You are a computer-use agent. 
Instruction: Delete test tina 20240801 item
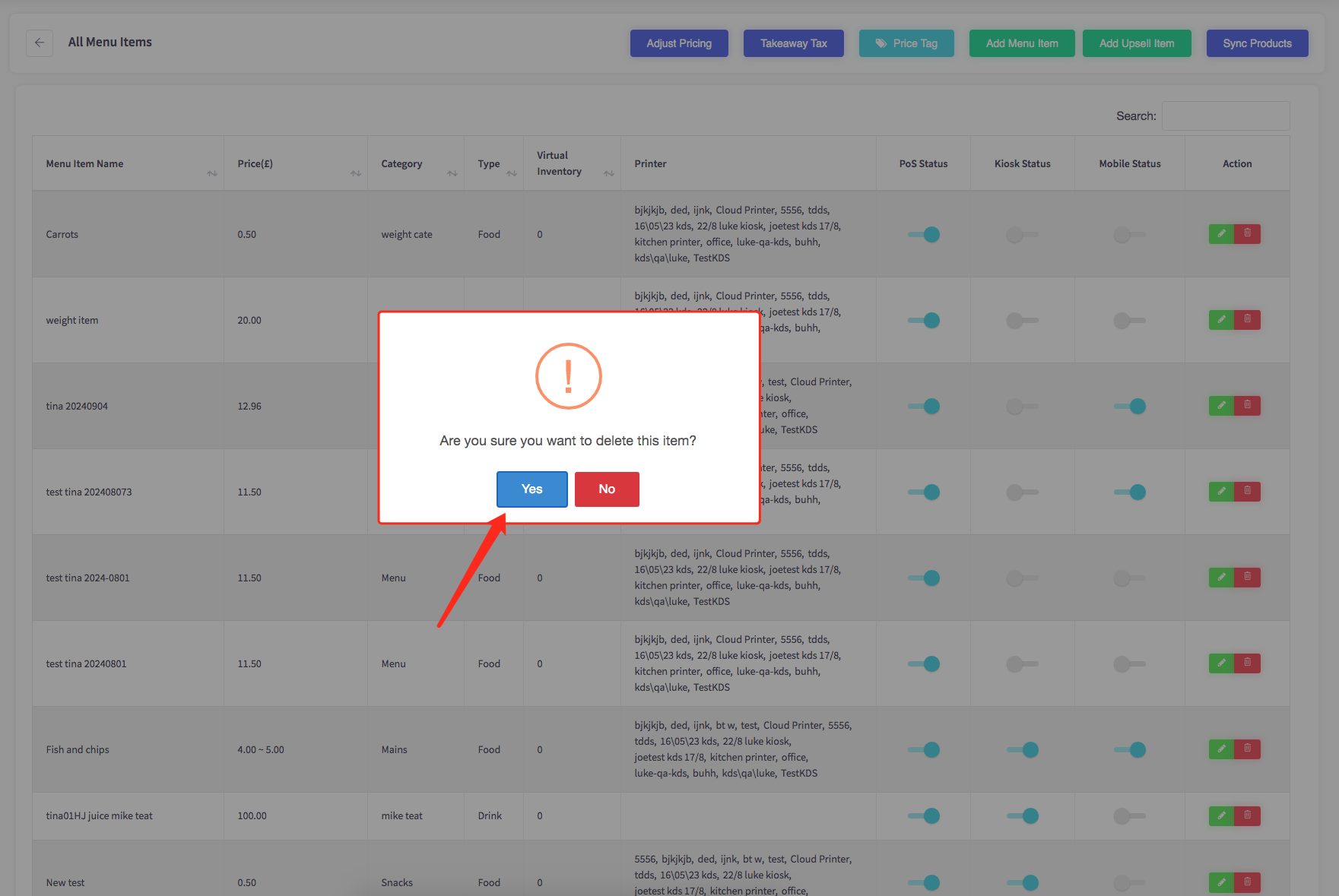[x=1247, y=663]
